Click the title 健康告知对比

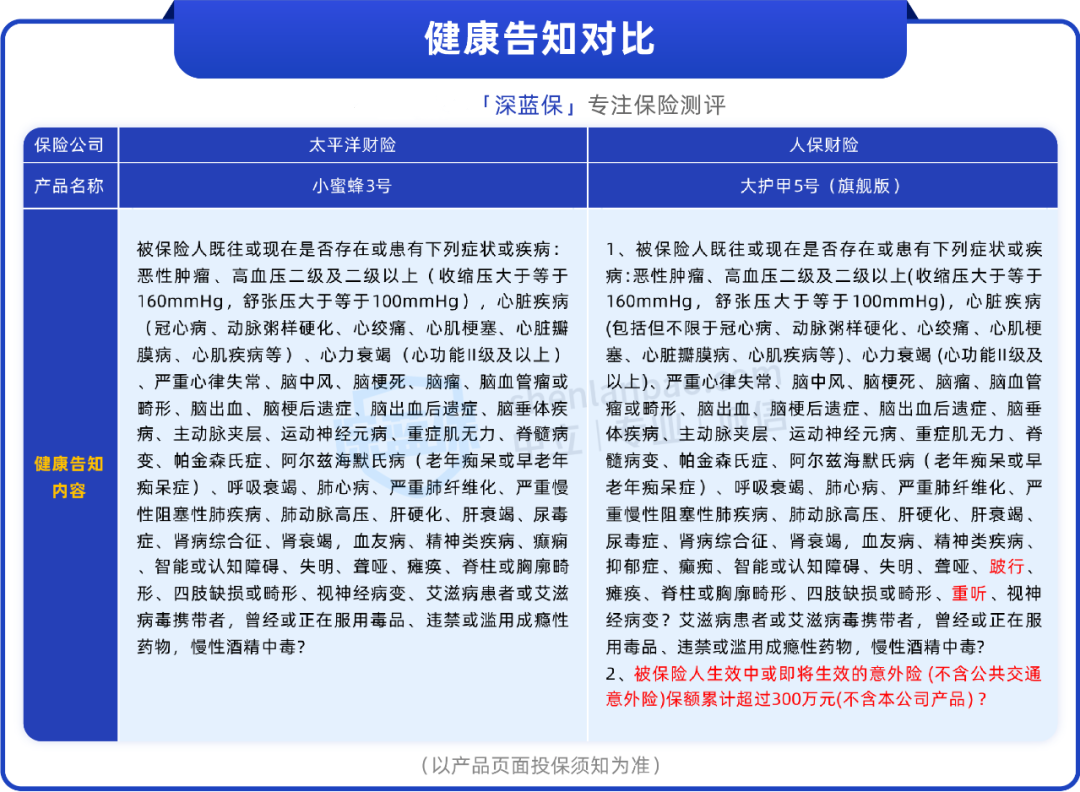539,39
